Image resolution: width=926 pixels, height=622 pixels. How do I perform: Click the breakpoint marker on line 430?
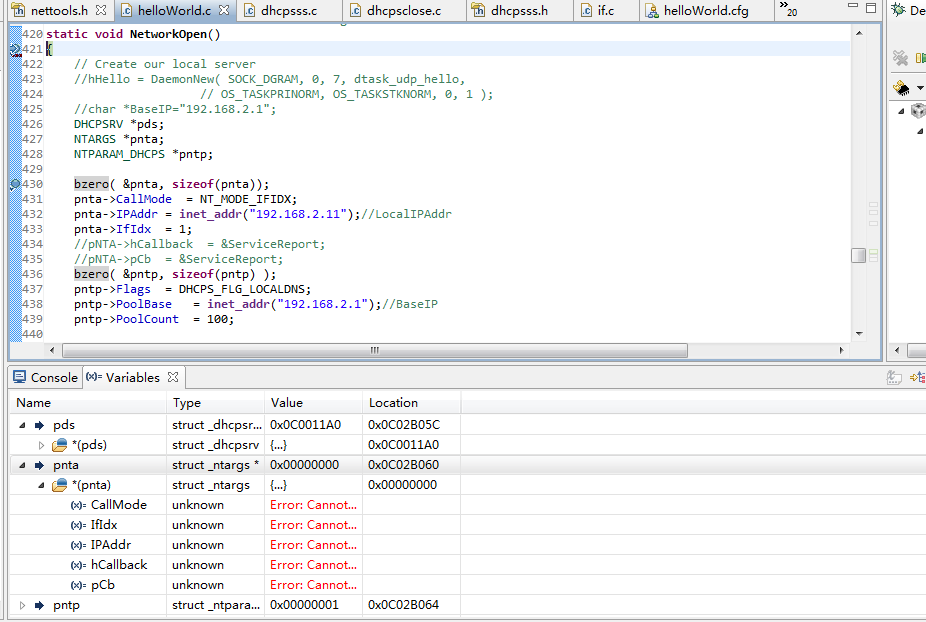[15, 184]
